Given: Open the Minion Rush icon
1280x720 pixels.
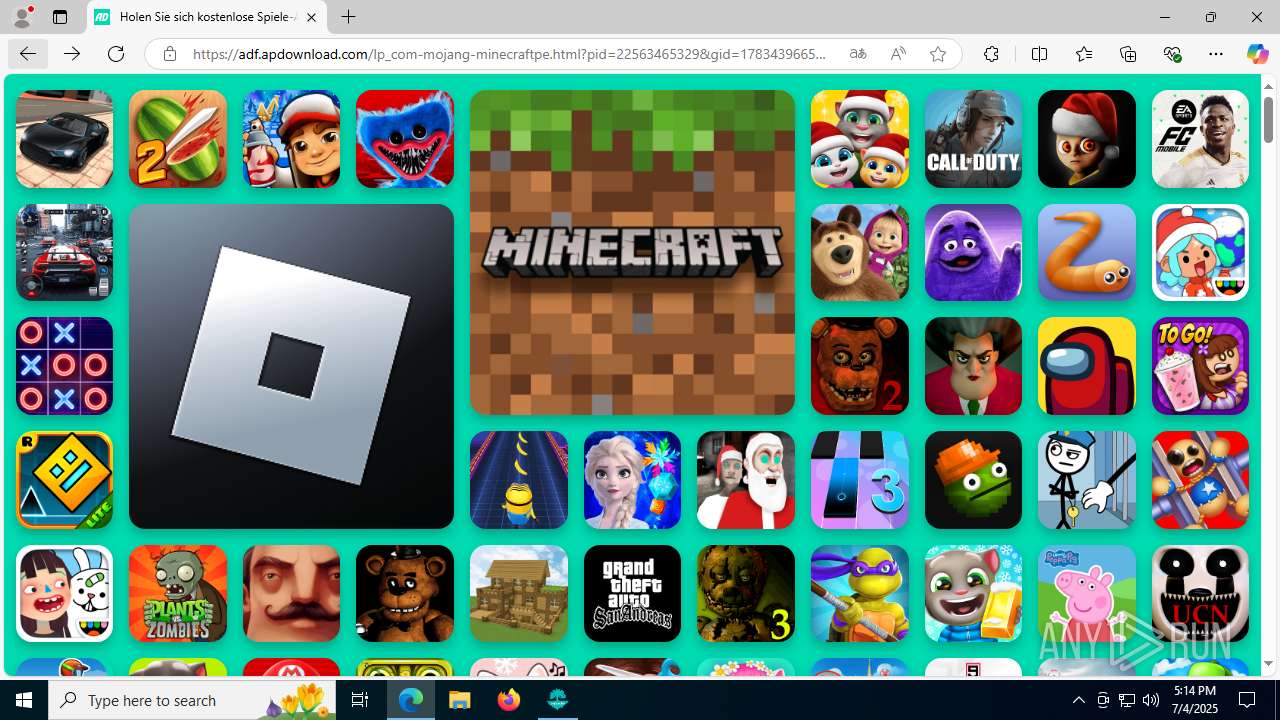Looking at the screenshot, I should [x=519, y=480].
